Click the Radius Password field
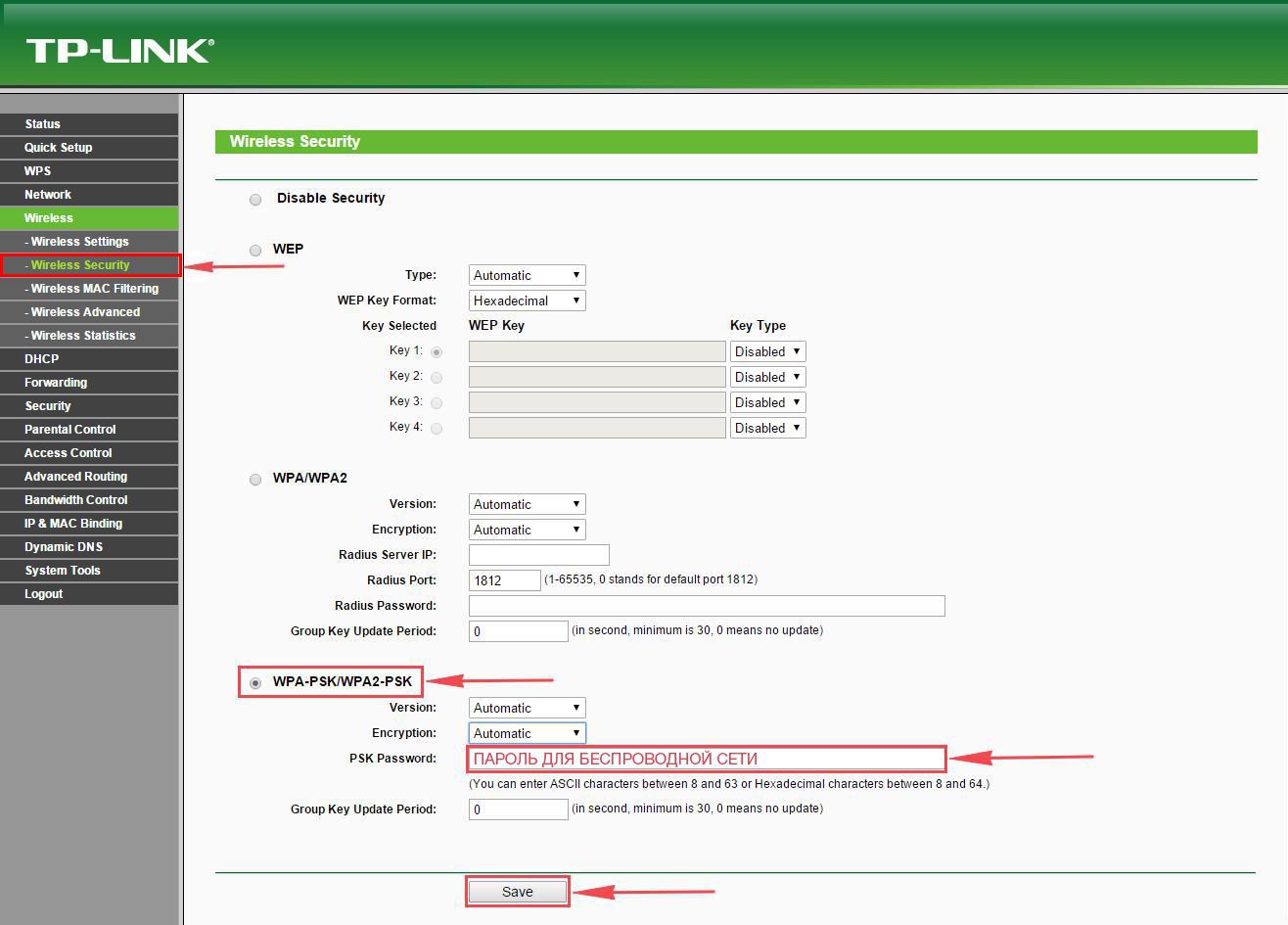The width and height of the screenshot is (1288, 925). tap(707, 606)
